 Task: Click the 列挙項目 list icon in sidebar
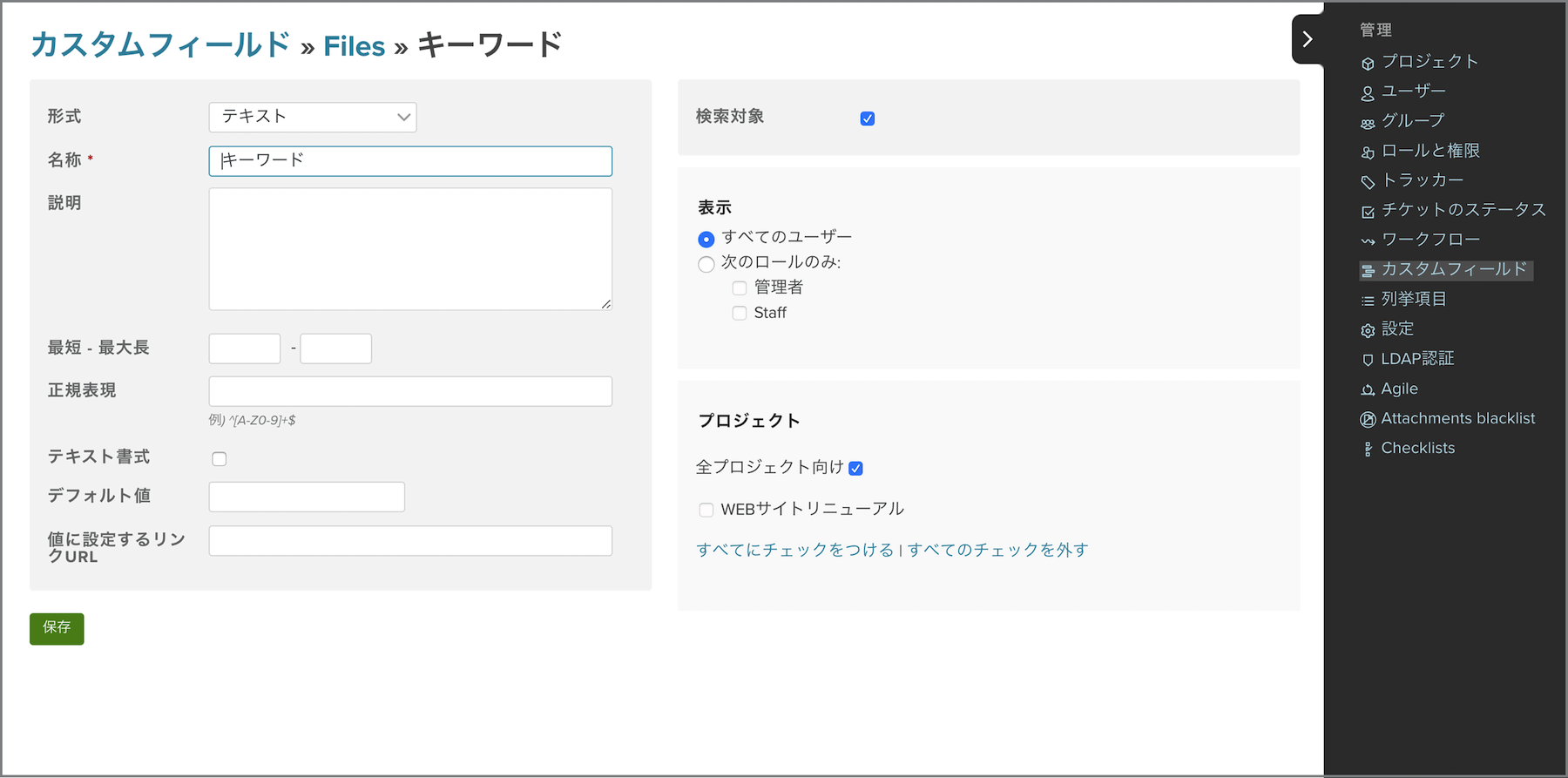tap(1368, 301)
